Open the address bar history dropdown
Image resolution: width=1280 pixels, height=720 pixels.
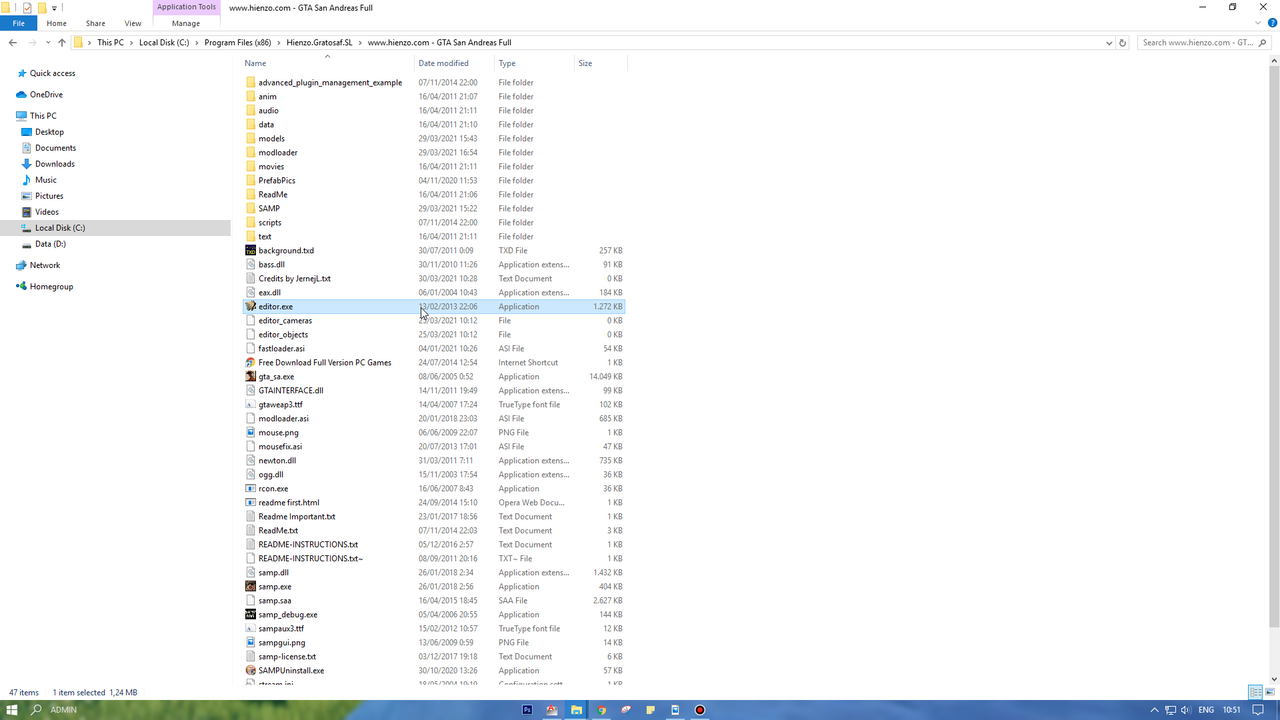point(1109,43)
